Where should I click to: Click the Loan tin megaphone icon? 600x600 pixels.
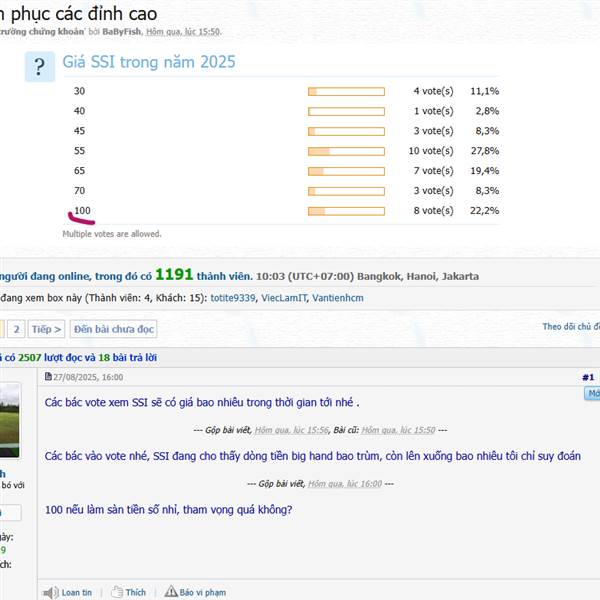[50, 593]
